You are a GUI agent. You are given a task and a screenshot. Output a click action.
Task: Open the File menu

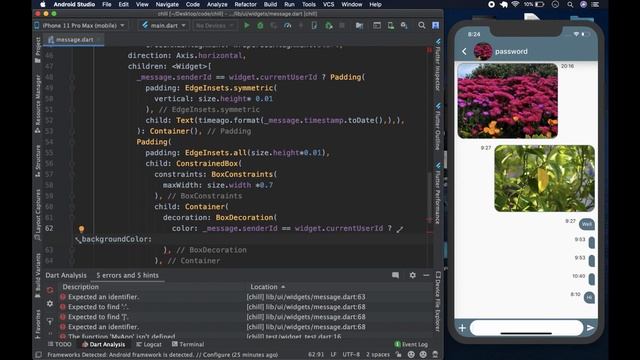107,4
